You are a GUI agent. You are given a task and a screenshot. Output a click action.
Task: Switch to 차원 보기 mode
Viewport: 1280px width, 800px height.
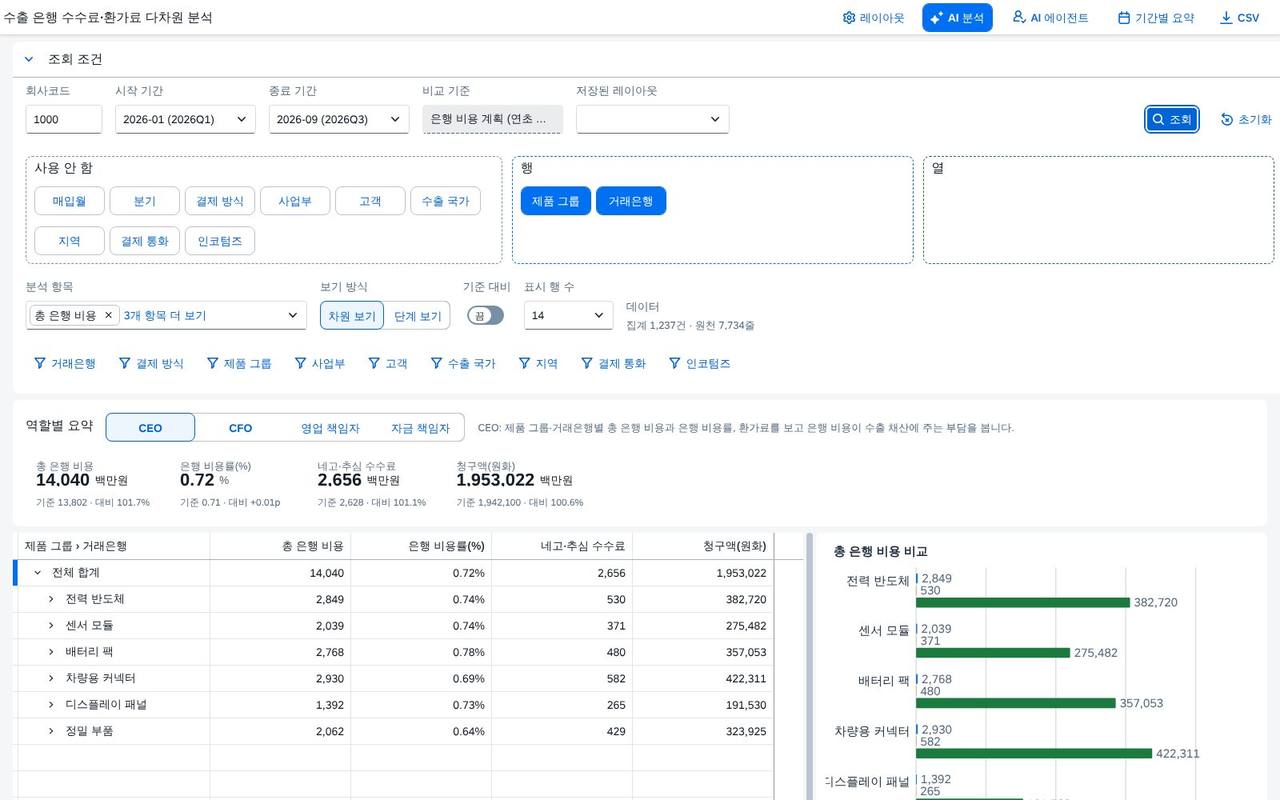pos(352,316)
